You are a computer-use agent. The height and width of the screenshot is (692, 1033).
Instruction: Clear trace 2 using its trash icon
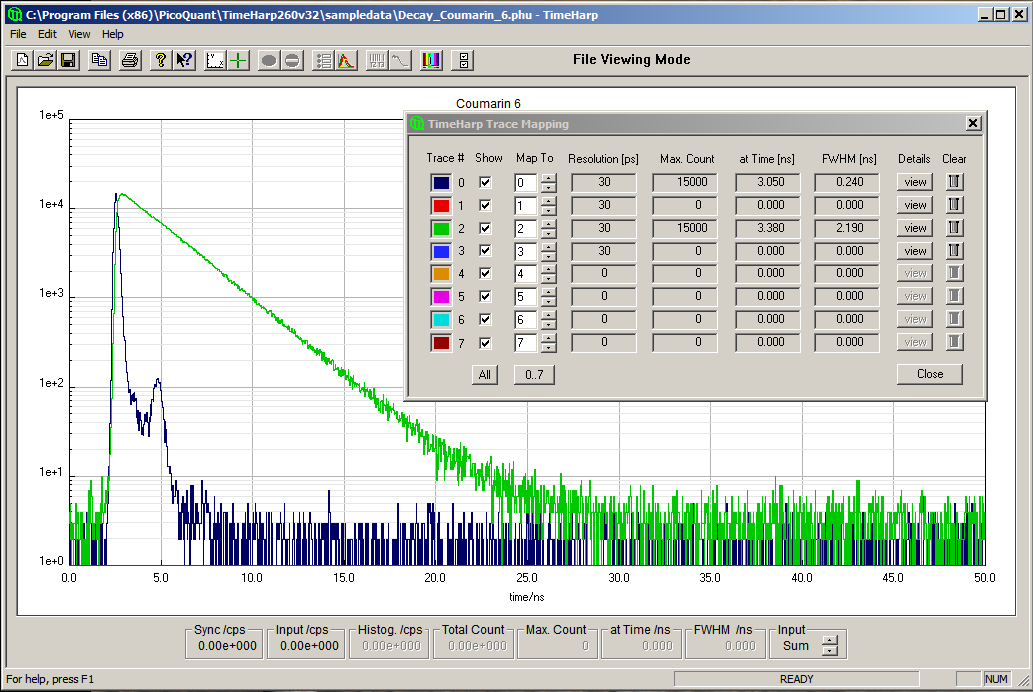pyautogui.click(x=954, y=228)
